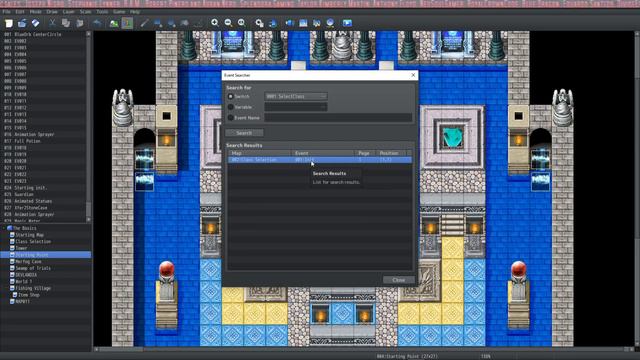
Task: Click the Copy toolbar icon
Action: point(66,23)
